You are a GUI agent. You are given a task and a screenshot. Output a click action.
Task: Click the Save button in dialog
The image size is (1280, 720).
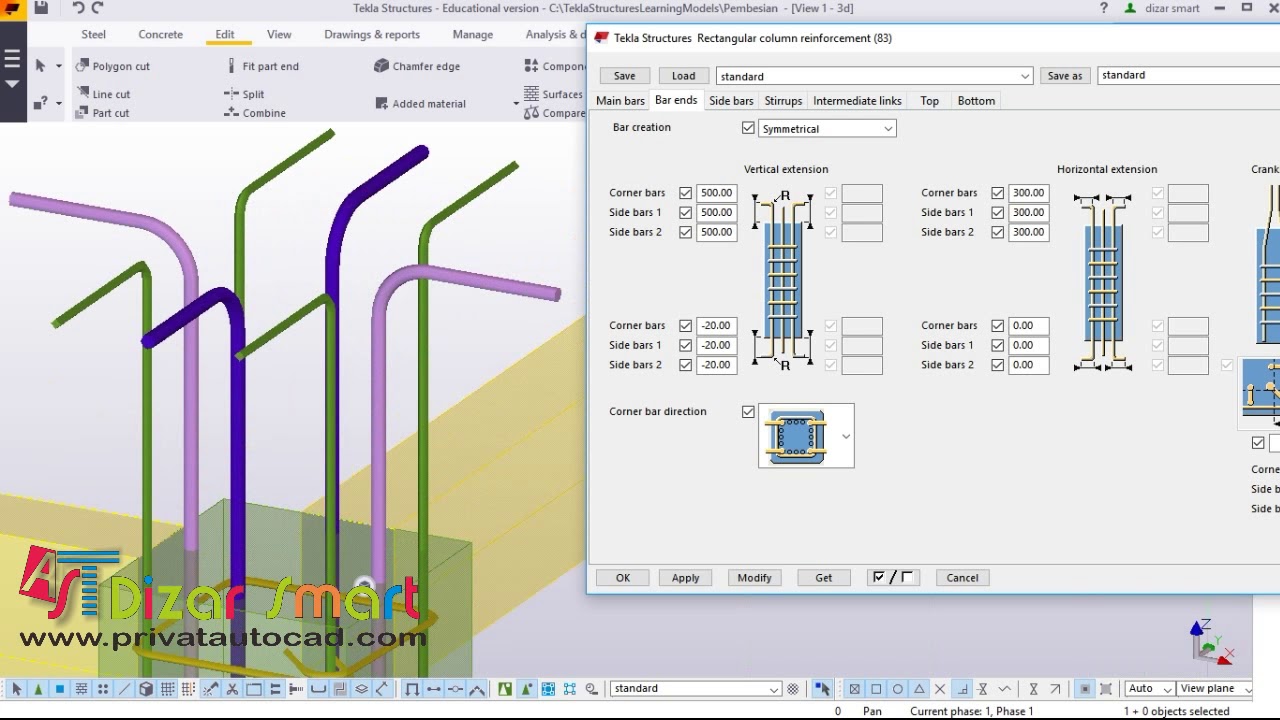624,76
